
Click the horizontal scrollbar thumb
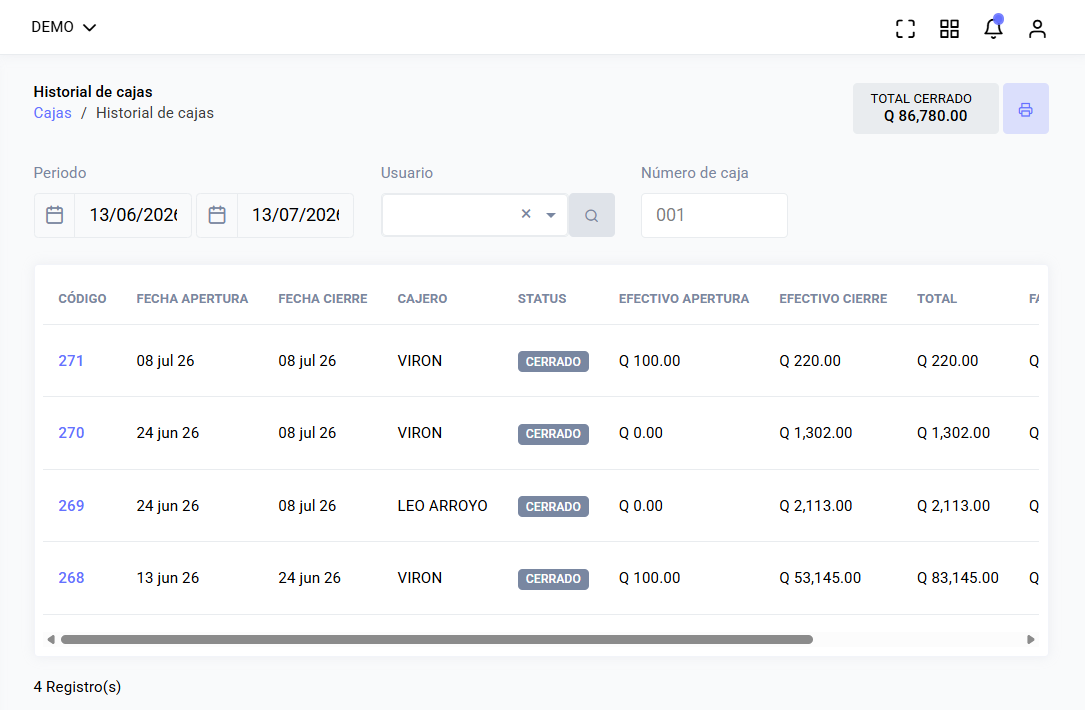tap(437, 639)
